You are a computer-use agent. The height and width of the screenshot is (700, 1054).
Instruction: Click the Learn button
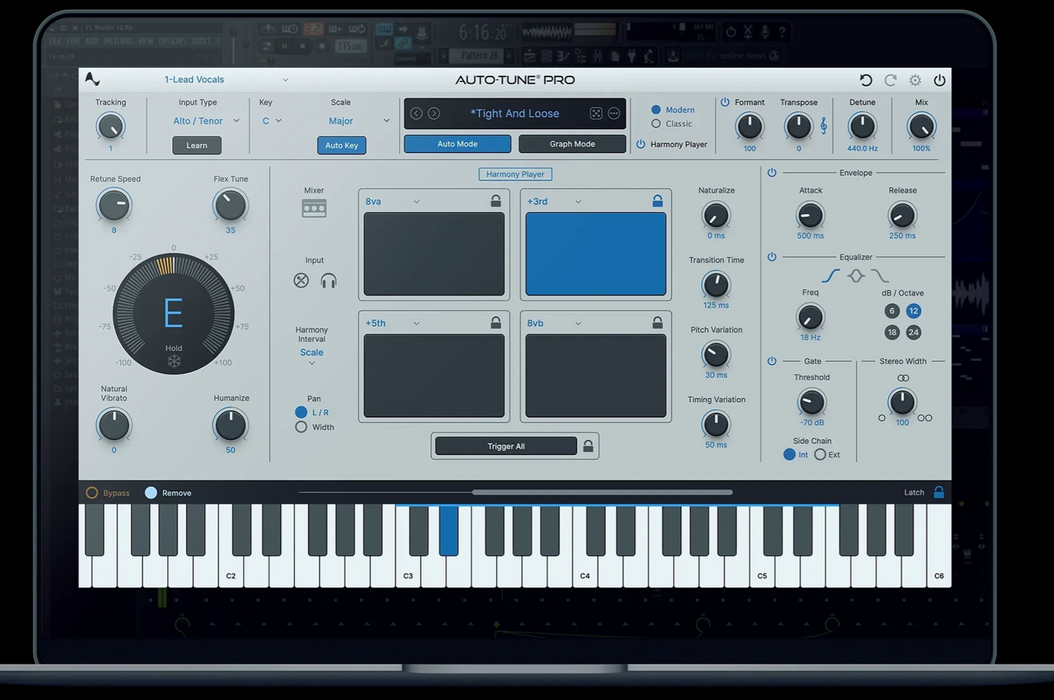(196, 145)
